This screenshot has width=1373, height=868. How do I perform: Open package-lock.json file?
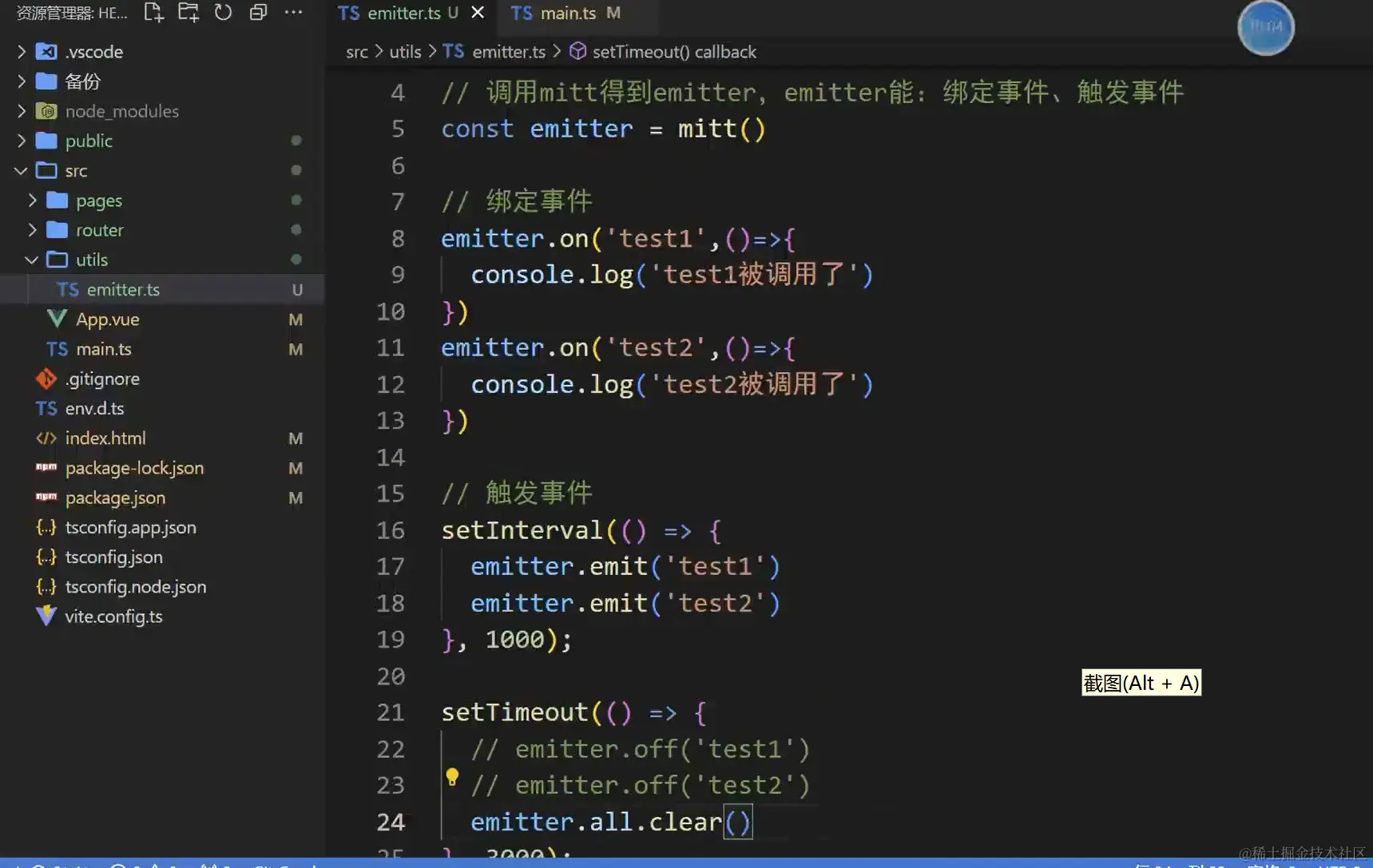(x=162, y=468)
